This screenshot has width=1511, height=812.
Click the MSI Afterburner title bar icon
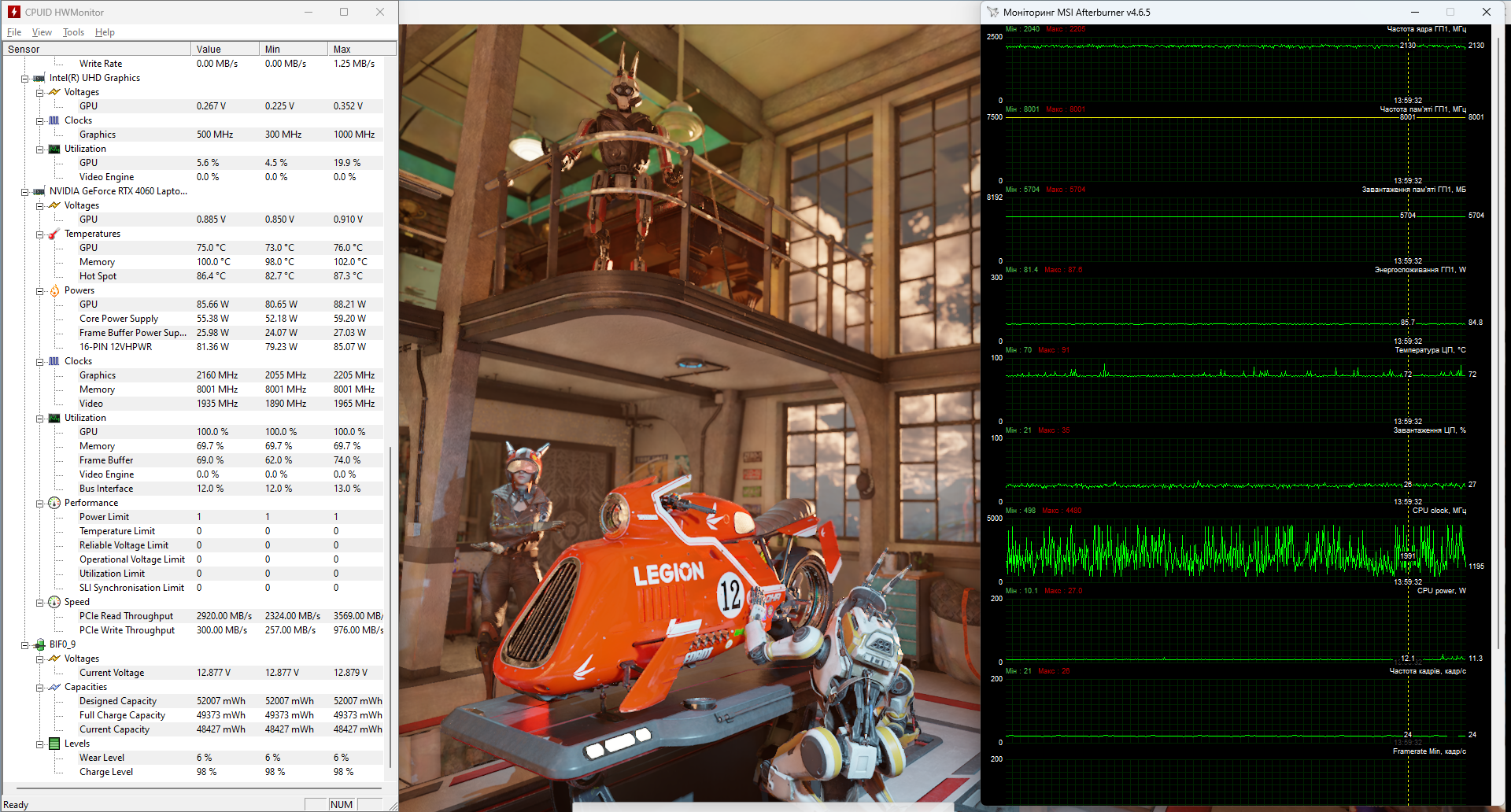pos(993,12)
